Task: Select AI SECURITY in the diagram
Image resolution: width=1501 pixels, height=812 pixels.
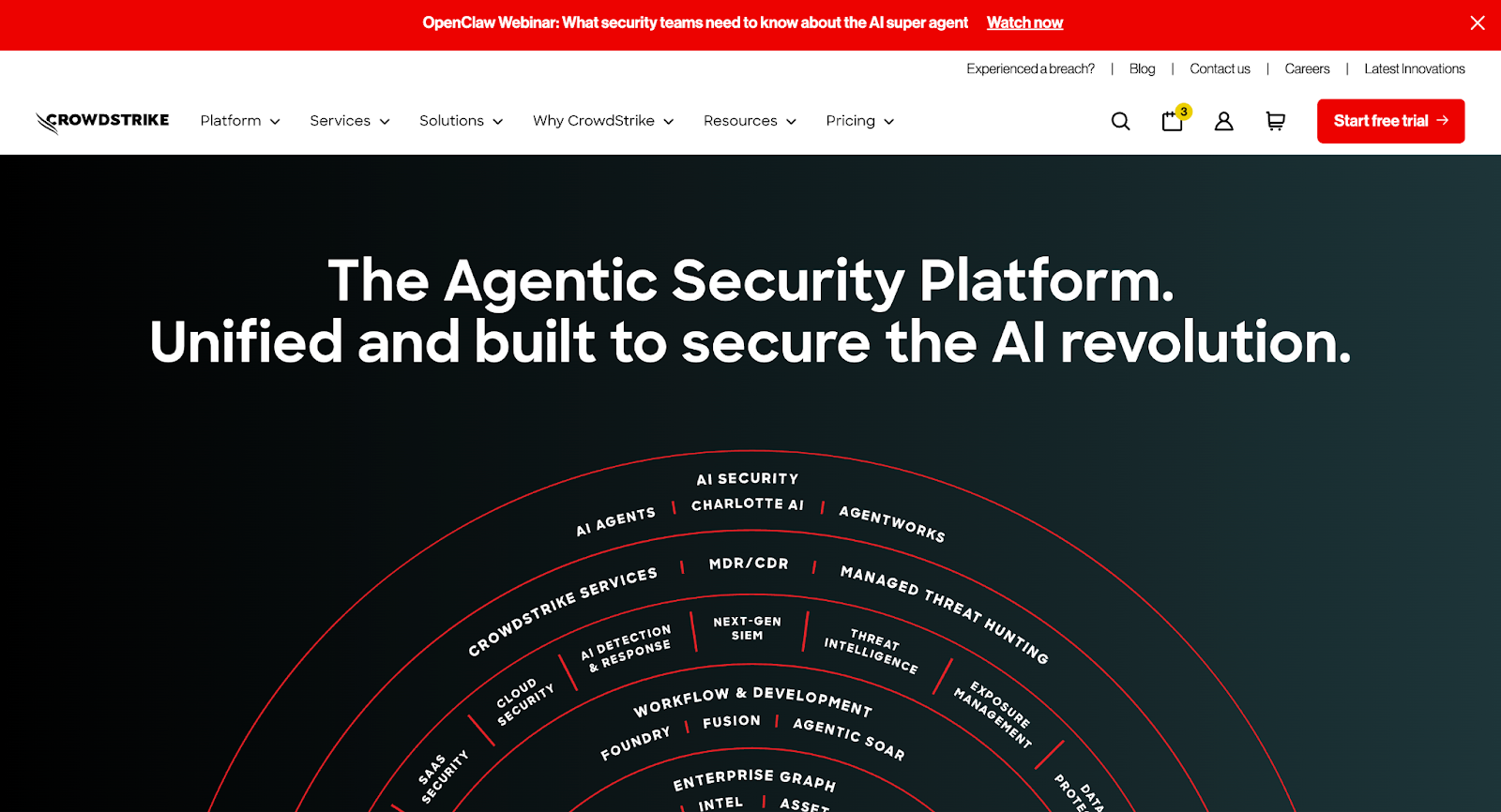Action: (x=748, y=478)
